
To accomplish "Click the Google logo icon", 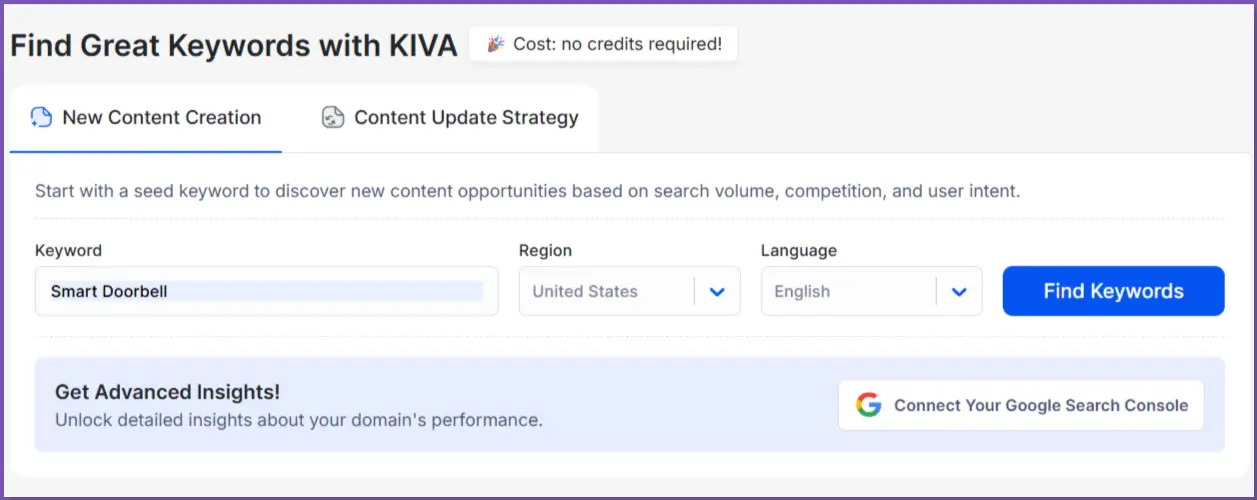I will tap(868, 405).
